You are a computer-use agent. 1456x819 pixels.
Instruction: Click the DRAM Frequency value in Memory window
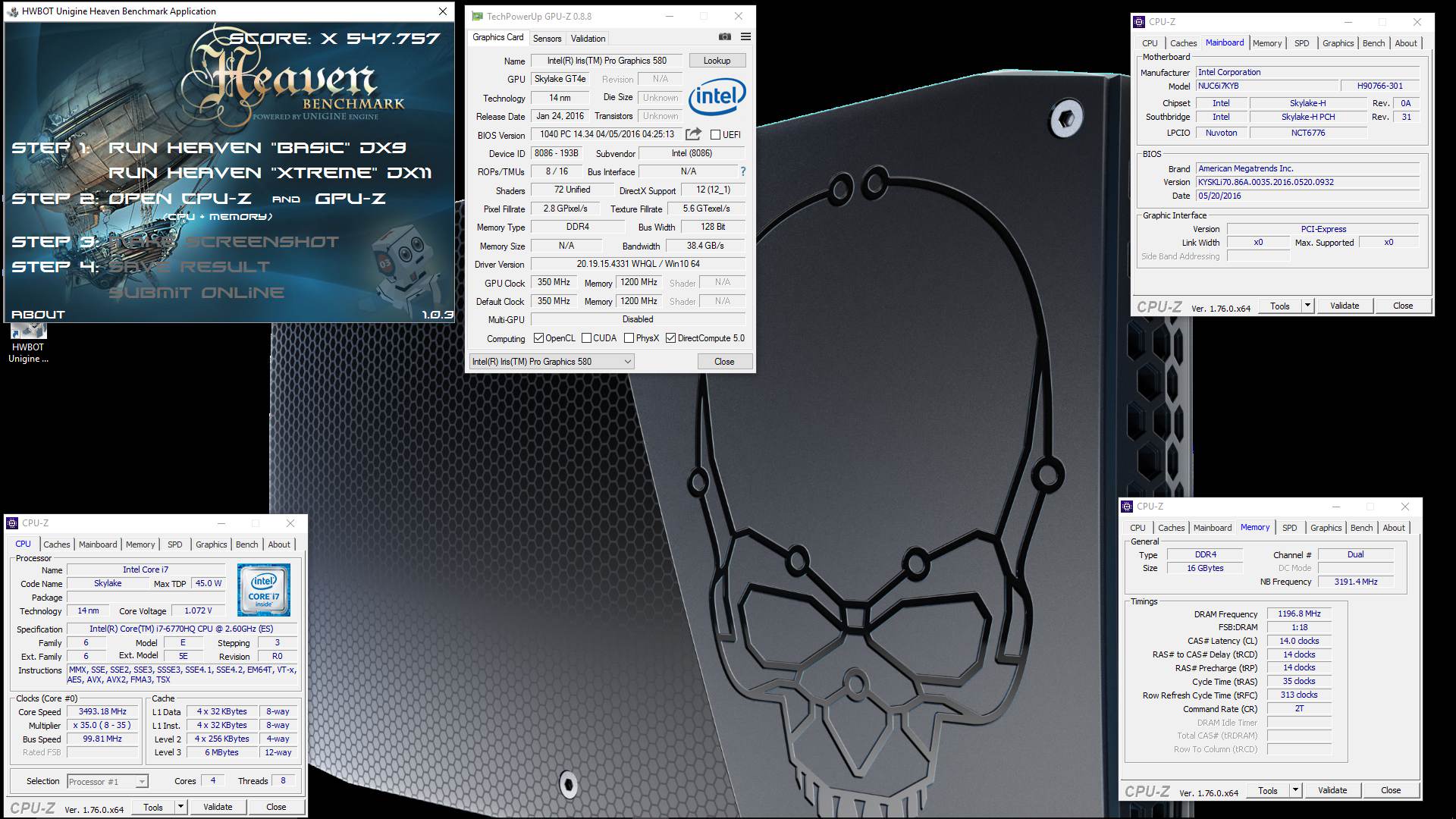click(1299, 614)
